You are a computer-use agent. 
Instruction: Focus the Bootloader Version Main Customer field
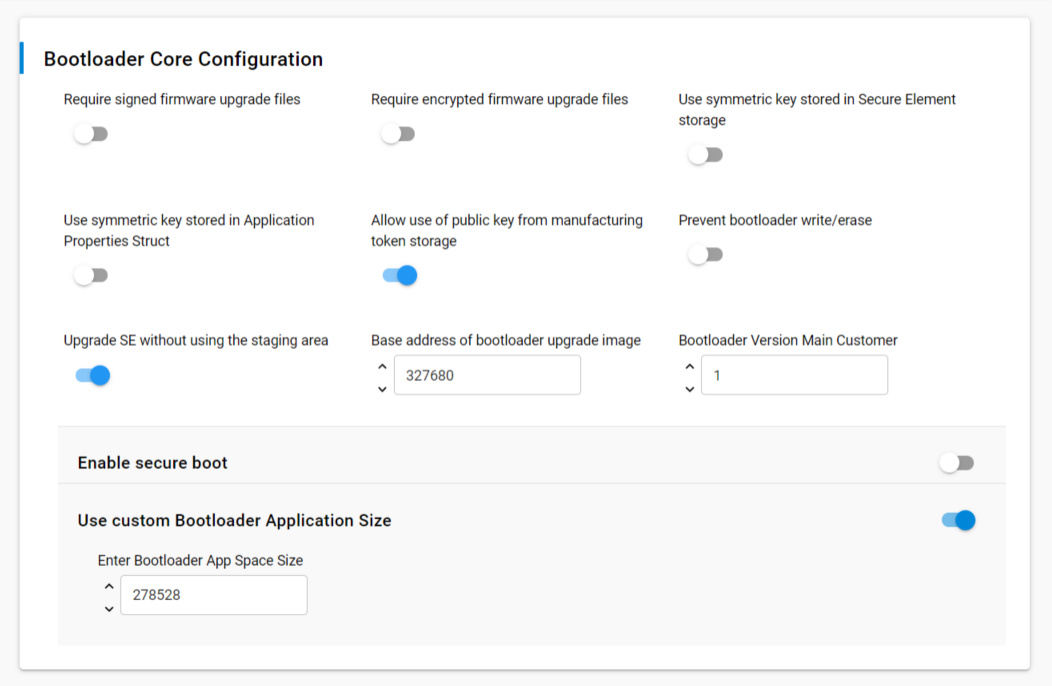[x=794, y=376]
